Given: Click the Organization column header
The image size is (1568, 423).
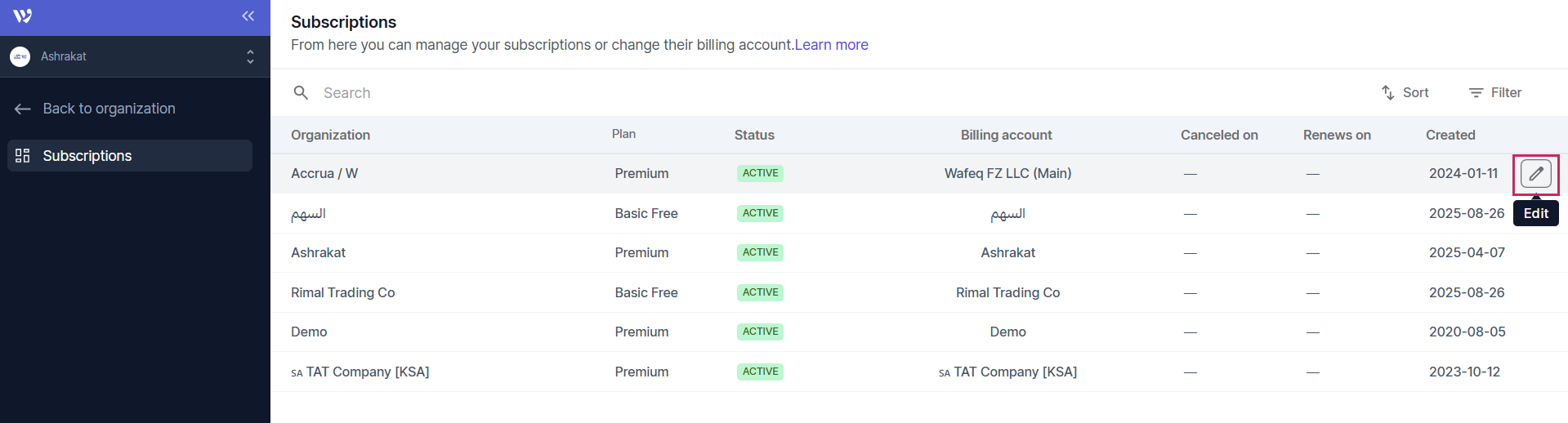Looking at the screenshot, I should [330, 136].
